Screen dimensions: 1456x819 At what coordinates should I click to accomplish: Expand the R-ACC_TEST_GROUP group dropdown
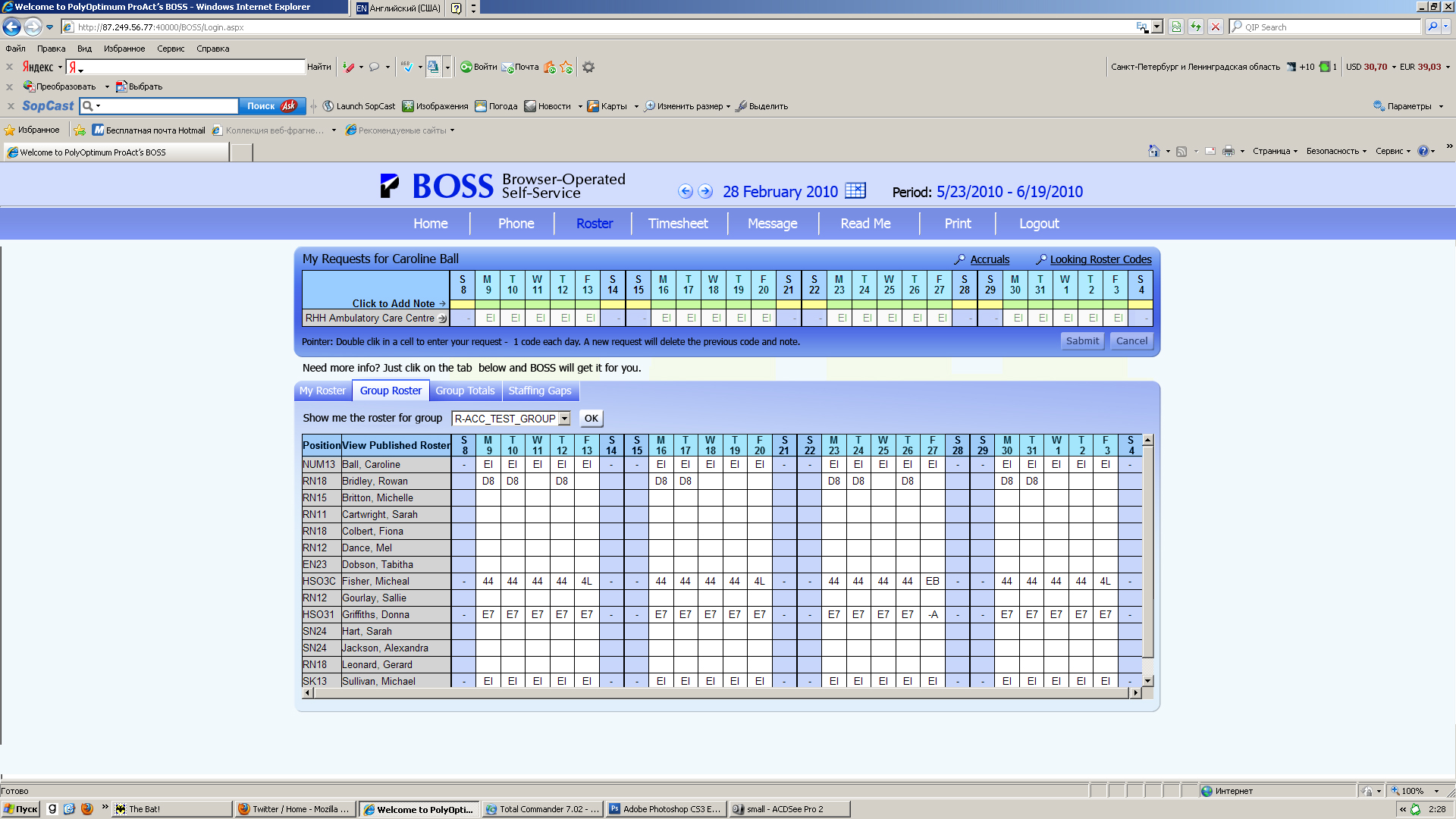point(565,419)
